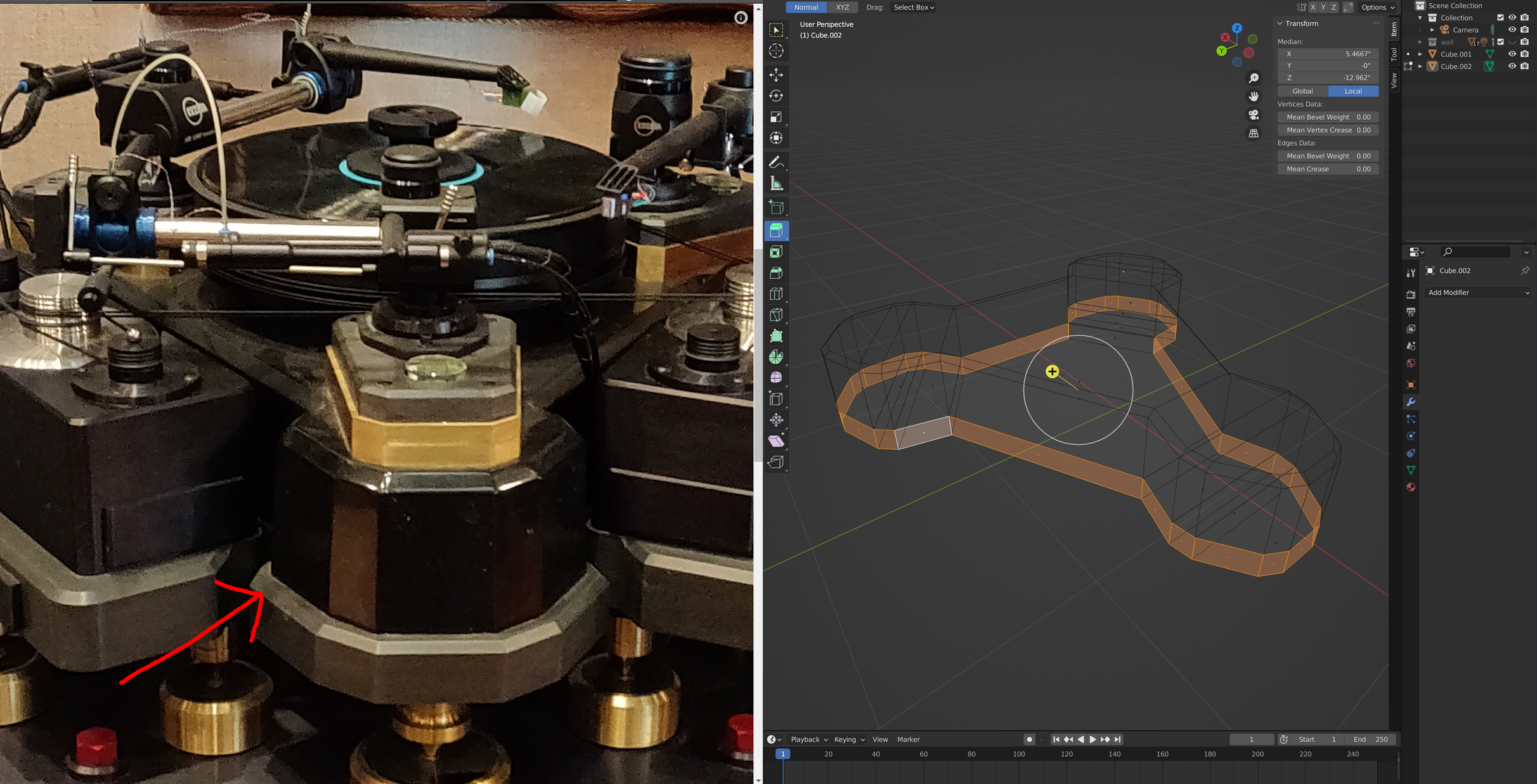Open the World properties tab icon
The width and height of the screenshot is (1537, 784).
coord(1411,363)
